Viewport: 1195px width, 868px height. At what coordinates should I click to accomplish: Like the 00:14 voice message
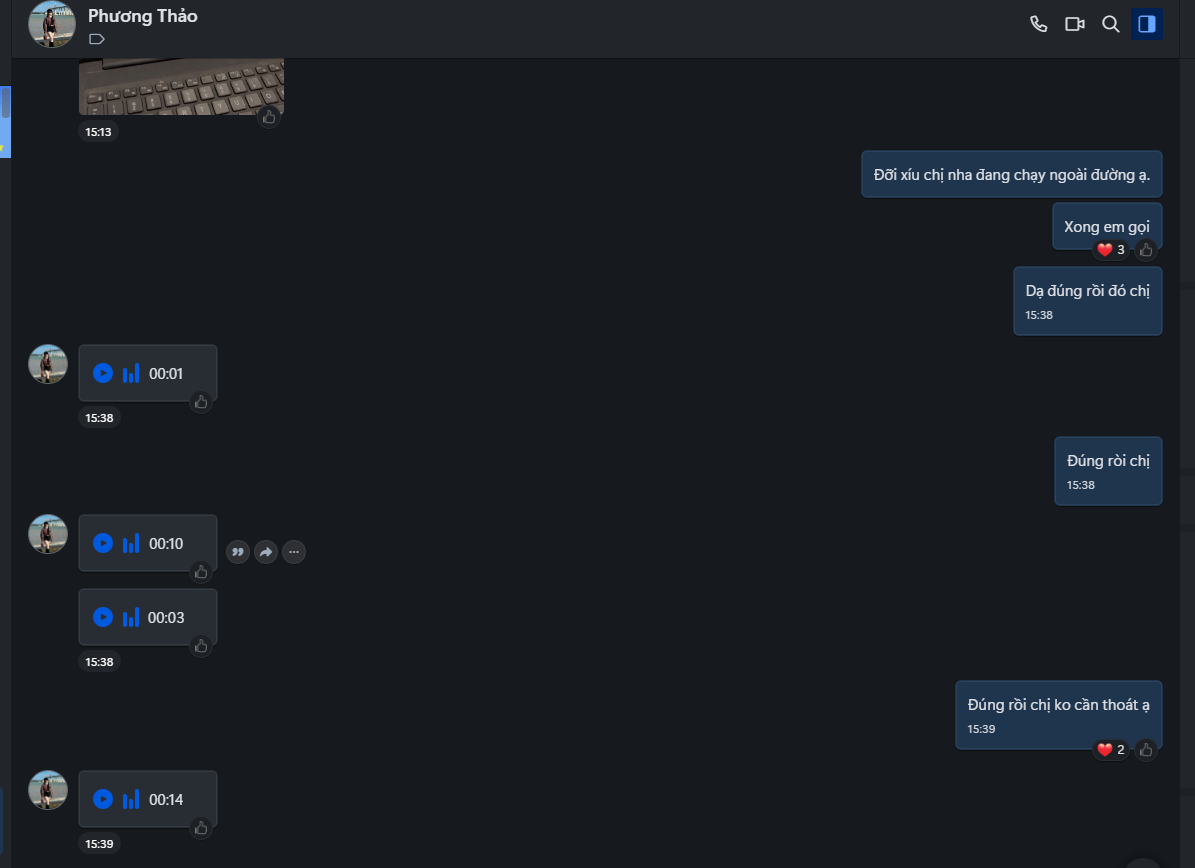pos(201,828)
